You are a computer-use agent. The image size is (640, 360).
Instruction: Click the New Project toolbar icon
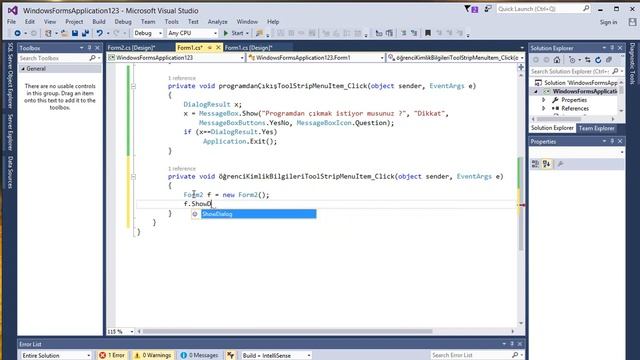[48, 33]
